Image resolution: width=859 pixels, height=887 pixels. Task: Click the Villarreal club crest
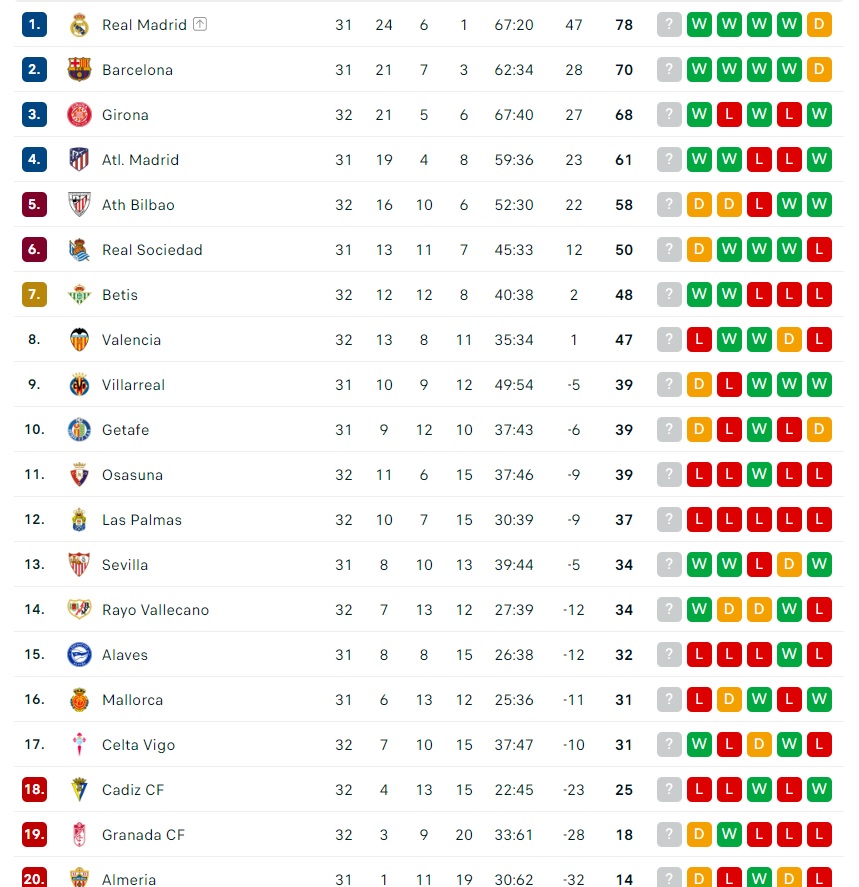79,385
